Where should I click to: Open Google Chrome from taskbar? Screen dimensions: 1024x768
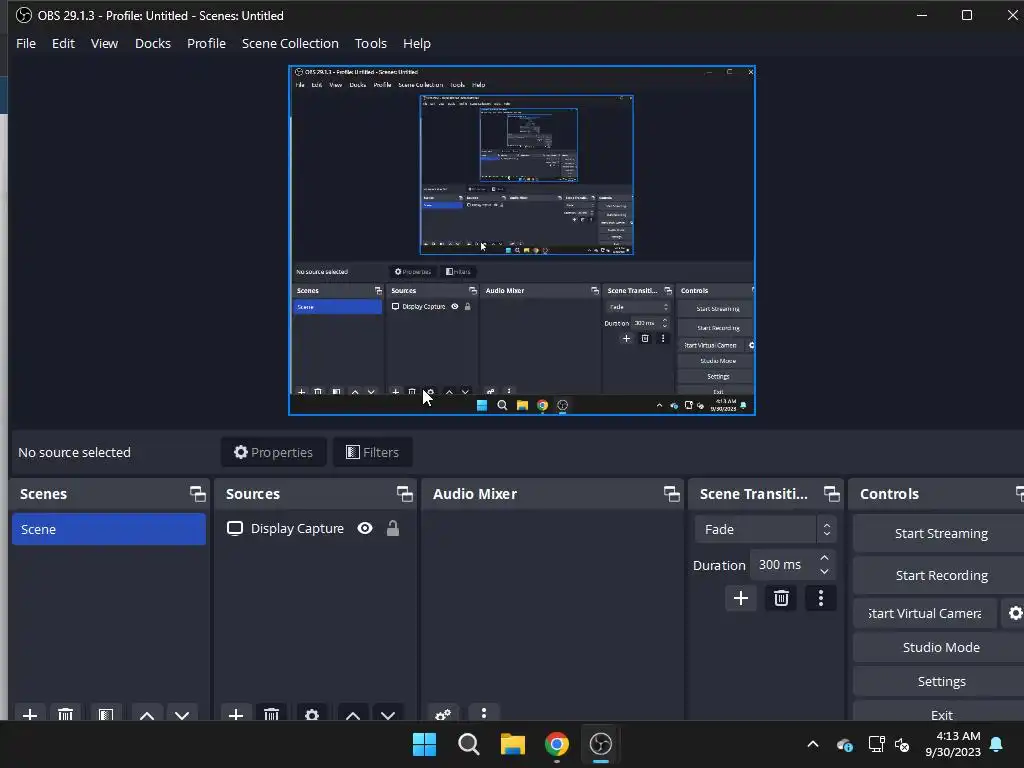click(556, 744)
